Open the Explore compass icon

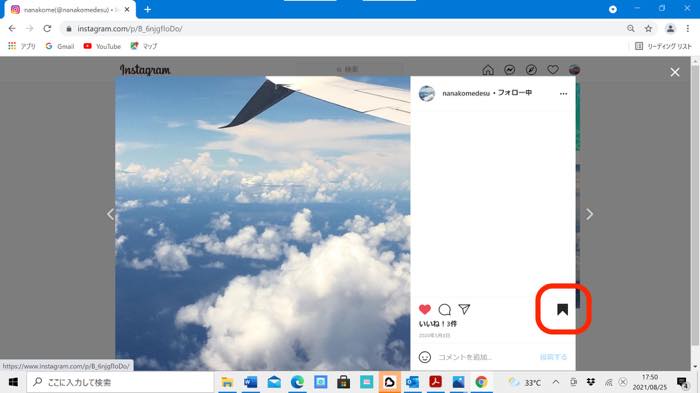tap(531, 70)
